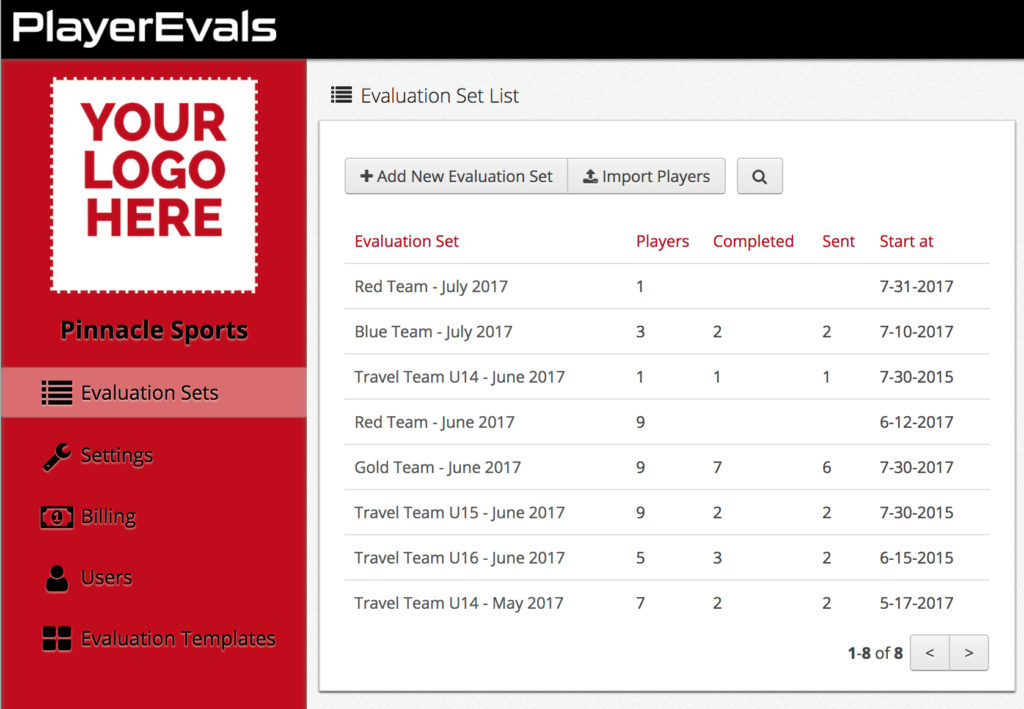Image resolution: width=1024 pixels, height=709 pixels.
Task: Click the Start at column header
Action: point(906,241)
